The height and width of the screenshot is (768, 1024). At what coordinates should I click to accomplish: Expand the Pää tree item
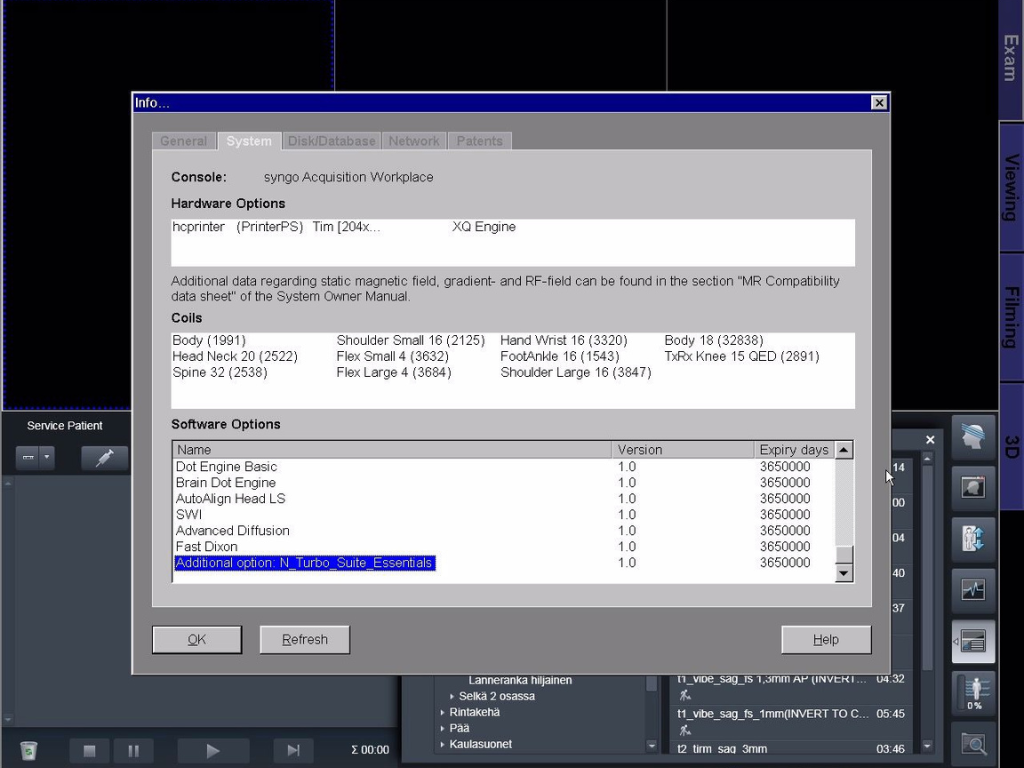pyautogui.click(x=442, y=729)
